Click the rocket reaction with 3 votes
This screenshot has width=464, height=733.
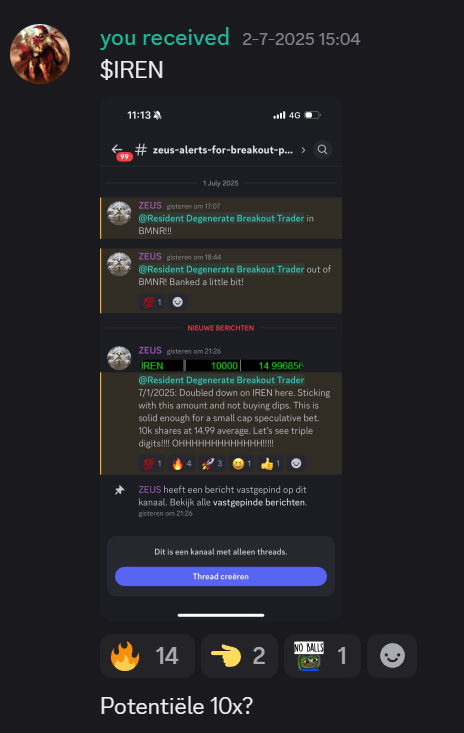point(212,464)
